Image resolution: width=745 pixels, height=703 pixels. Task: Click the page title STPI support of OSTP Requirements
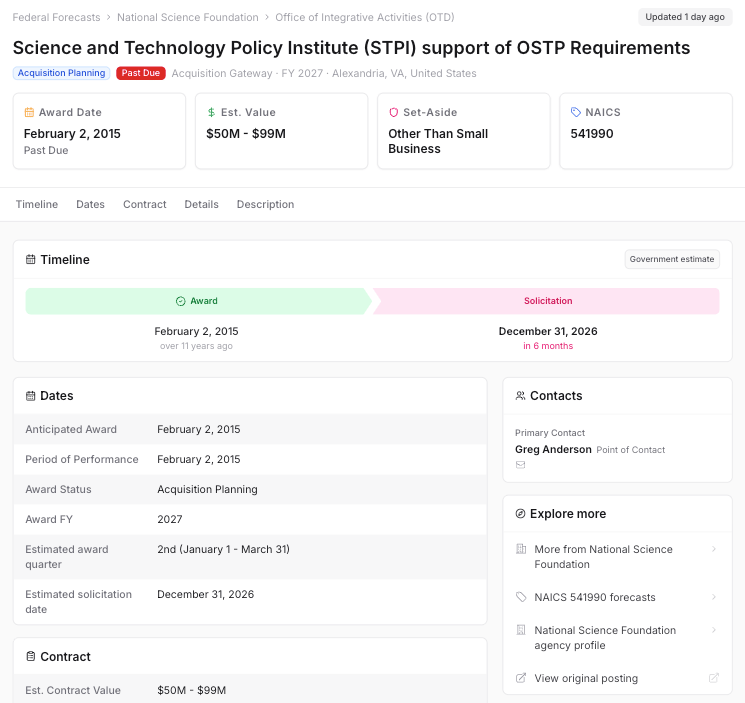pos(351,48)
